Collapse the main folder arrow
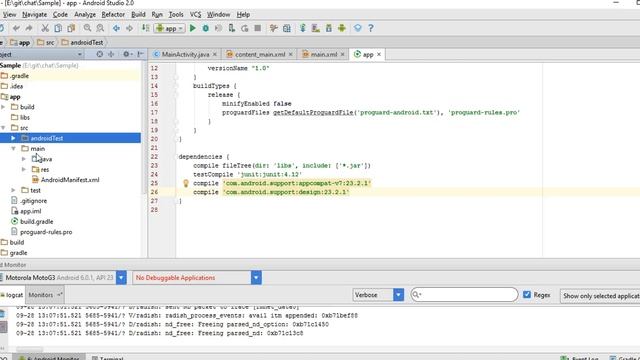640x360 pixels. pos(13,149)
